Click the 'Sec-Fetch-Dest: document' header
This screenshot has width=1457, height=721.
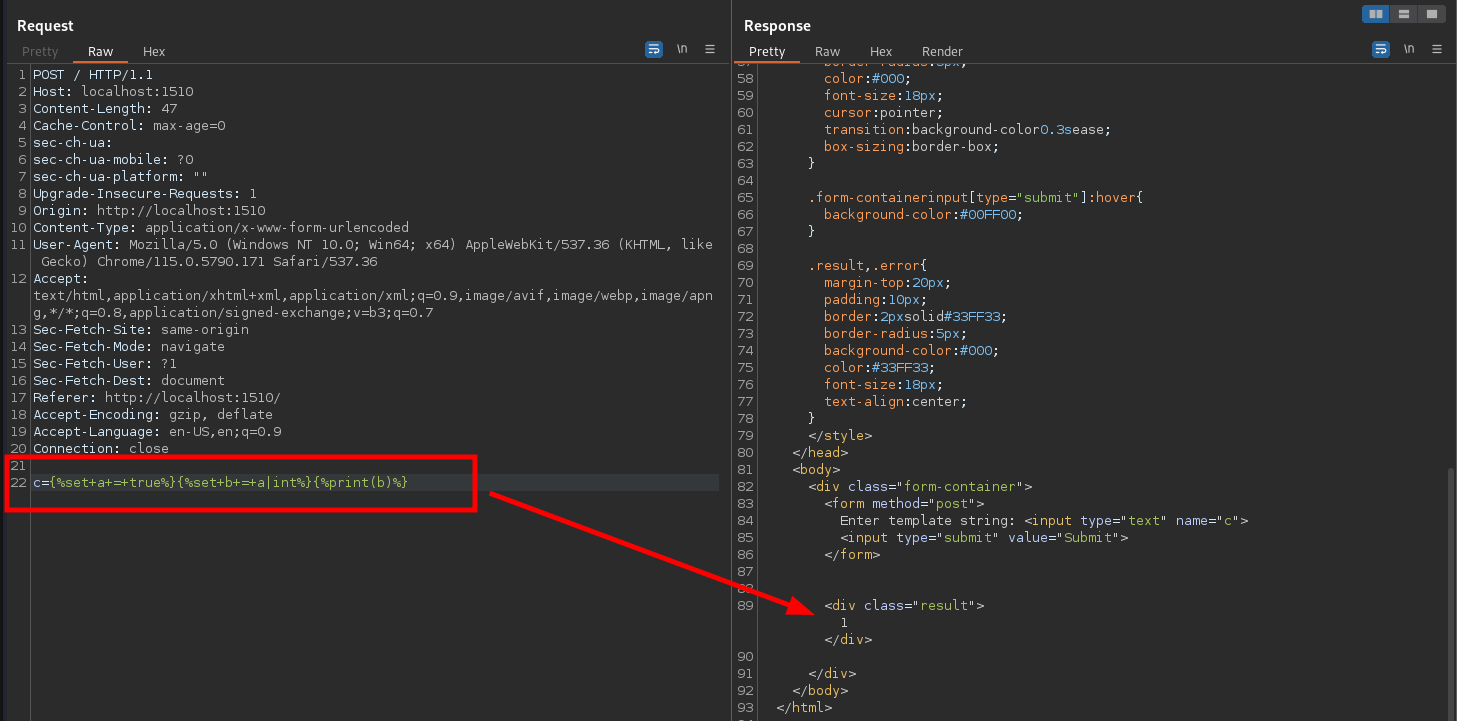[129, 380]
